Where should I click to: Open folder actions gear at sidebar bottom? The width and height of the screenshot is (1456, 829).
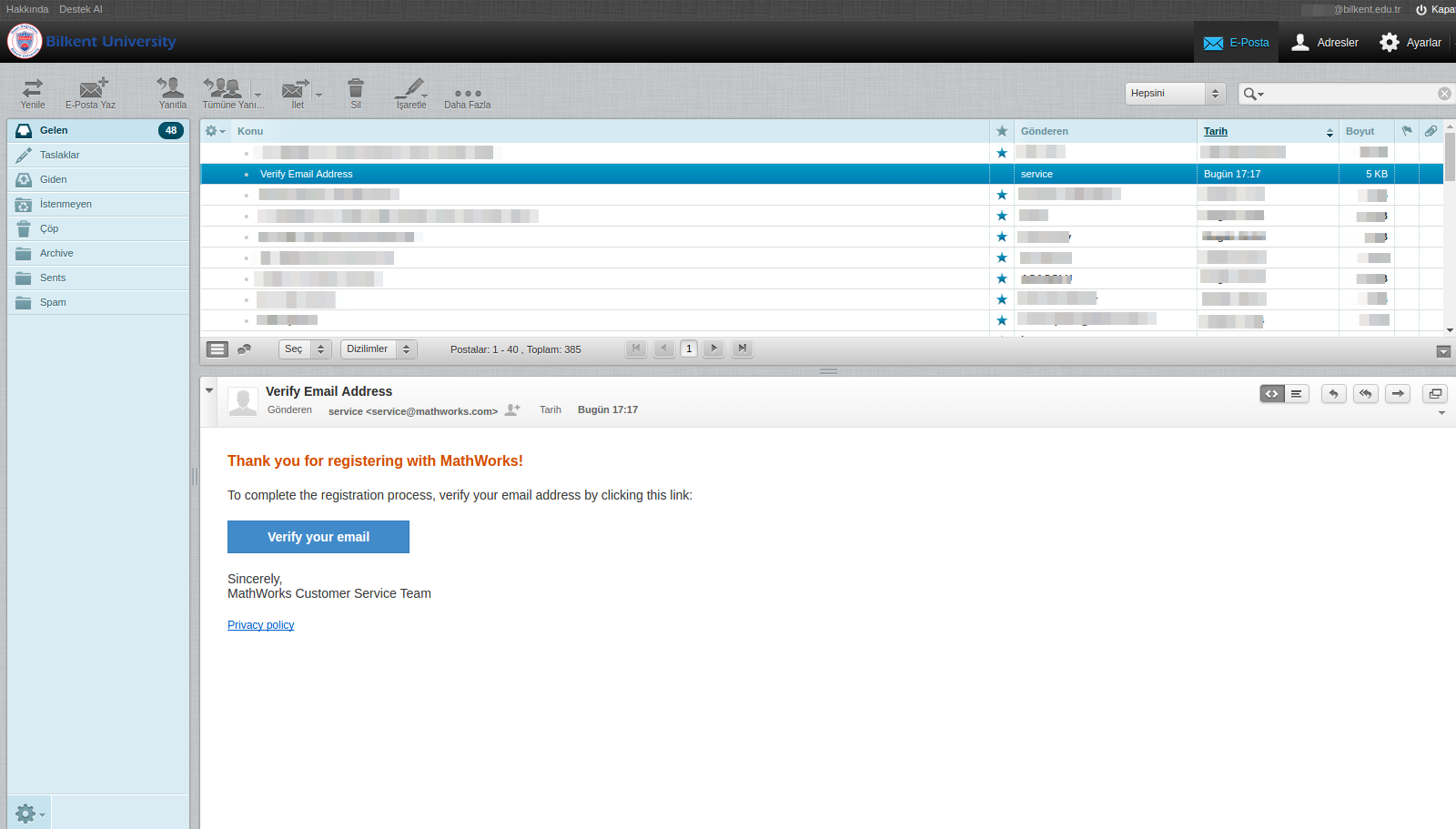(x=29, y=813)
